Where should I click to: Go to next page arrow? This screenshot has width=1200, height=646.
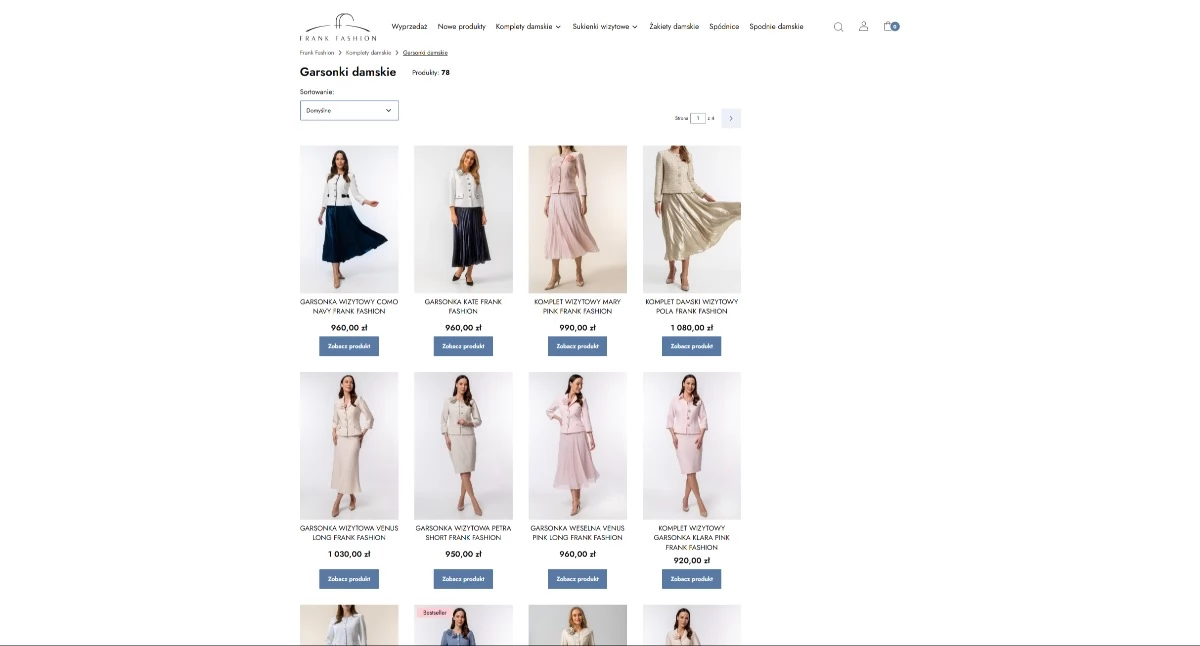click(731, 118)
